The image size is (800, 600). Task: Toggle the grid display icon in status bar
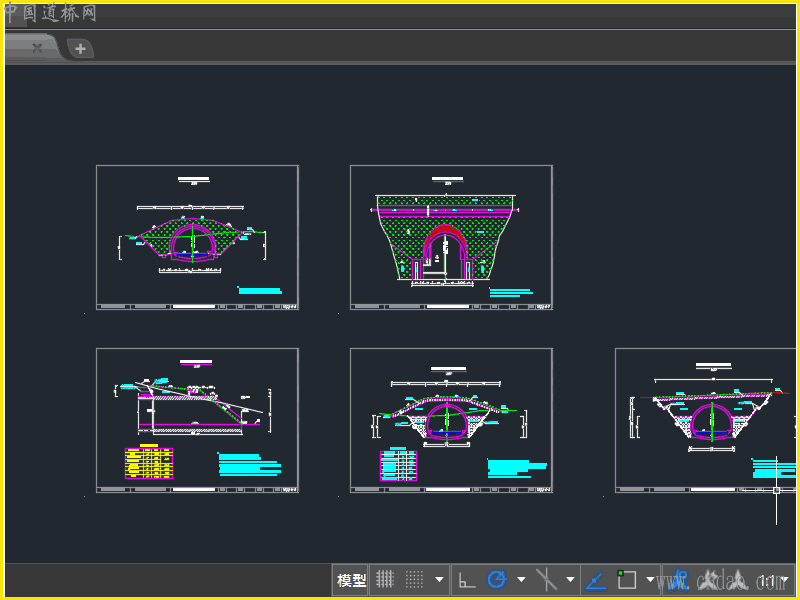tap(384, 580)
